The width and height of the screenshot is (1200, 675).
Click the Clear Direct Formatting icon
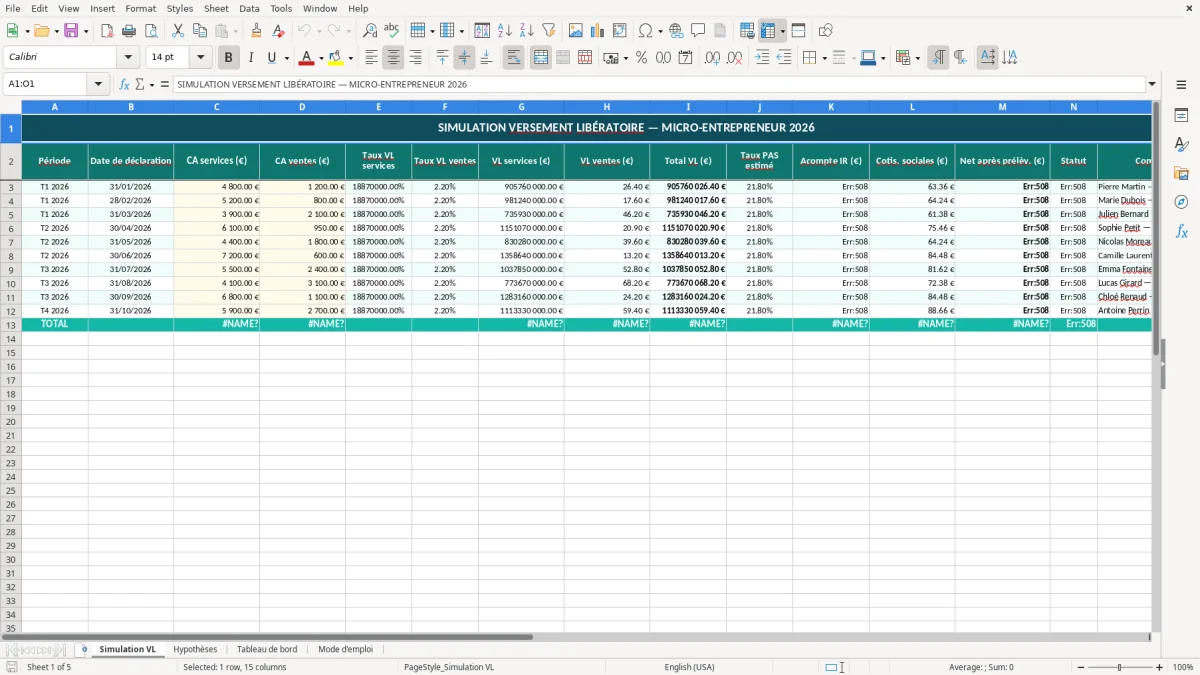pos(278,31)
